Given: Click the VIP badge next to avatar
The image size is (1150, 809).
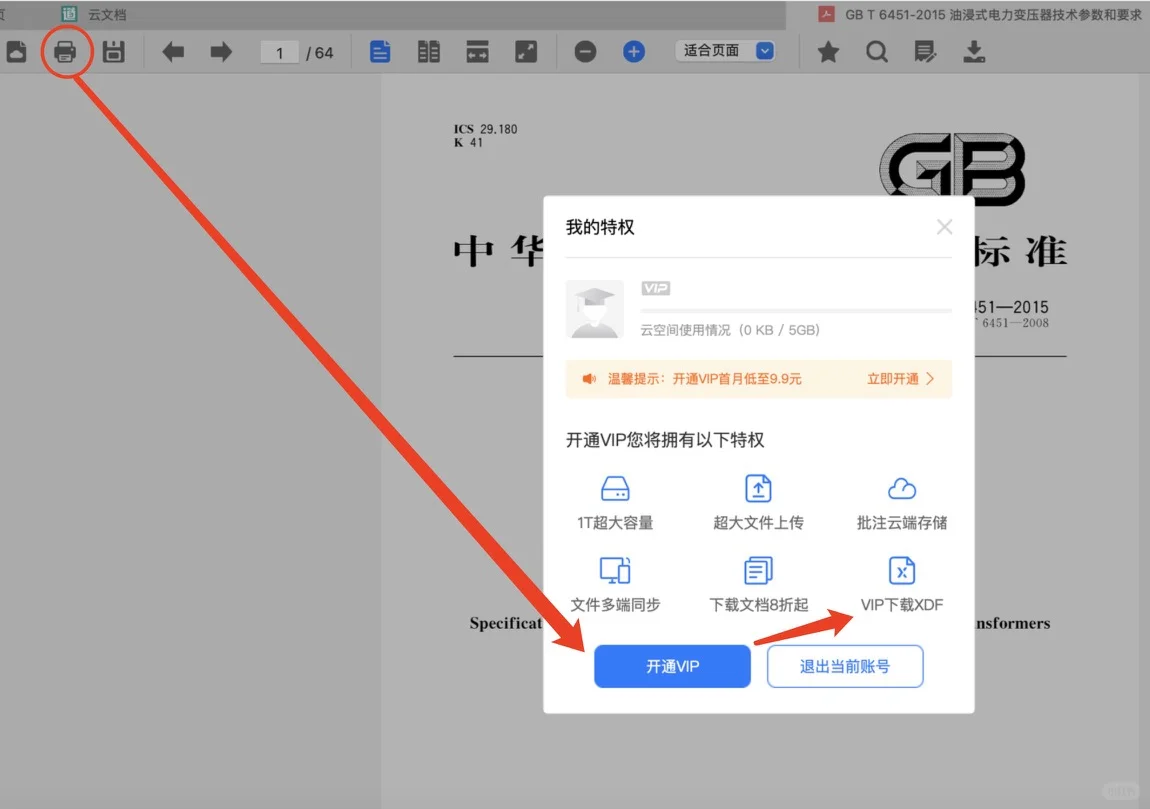Looking at the screenshot, I should pos(656,288).
